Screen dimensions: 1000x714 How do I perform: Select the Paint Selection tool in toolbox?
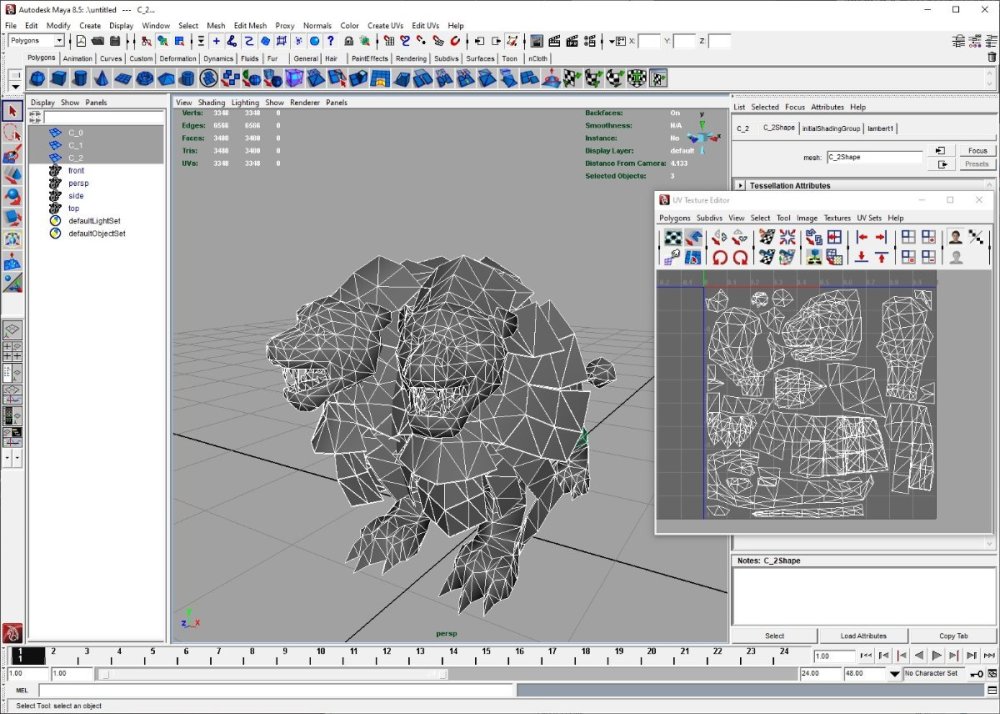pos(13,155)
